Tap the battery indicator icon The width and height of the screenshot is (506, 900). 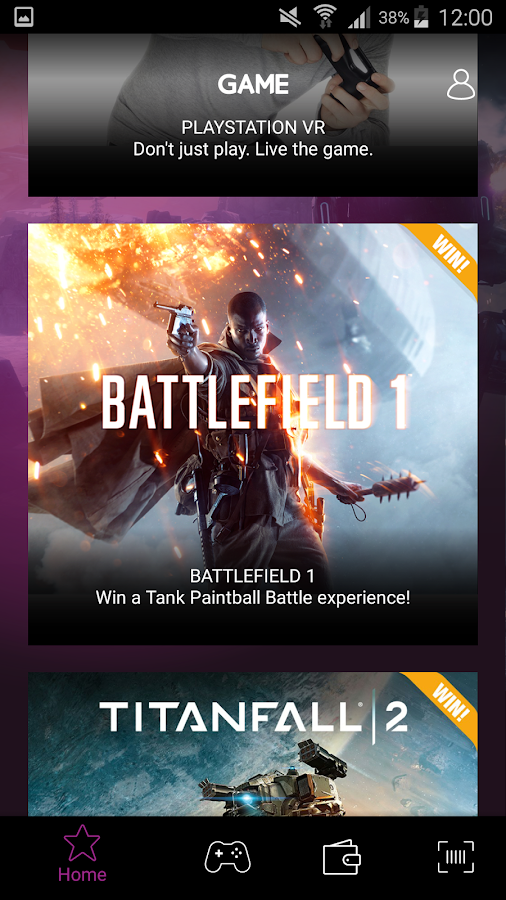tap(421, 17)
